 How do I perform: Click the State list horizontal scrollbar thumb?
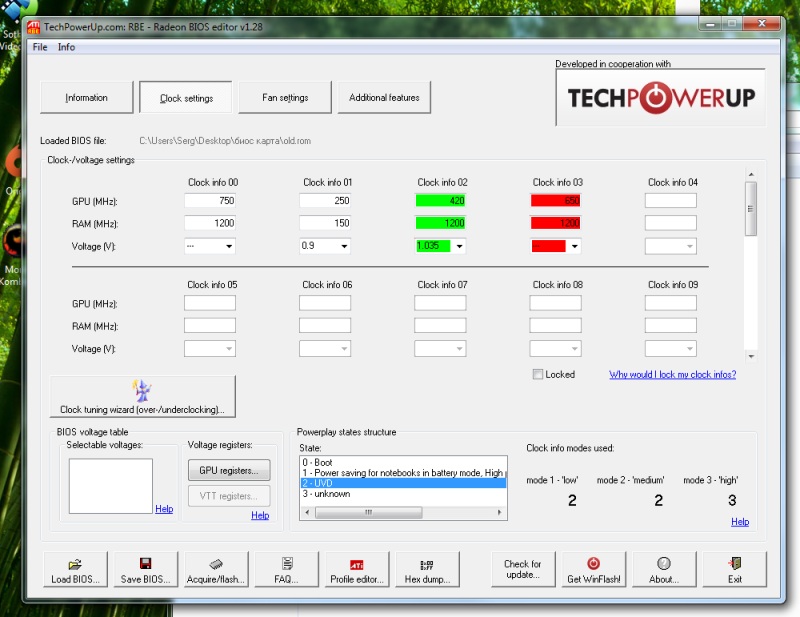[368, 512]
